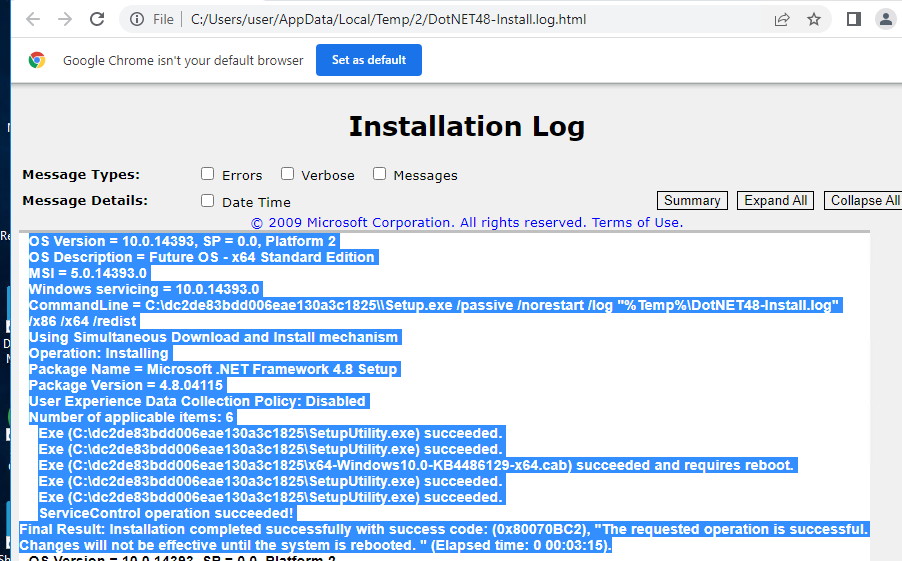Reload the installation log page
This screenshot has height=561, width=902.
(x=97, y=19)
